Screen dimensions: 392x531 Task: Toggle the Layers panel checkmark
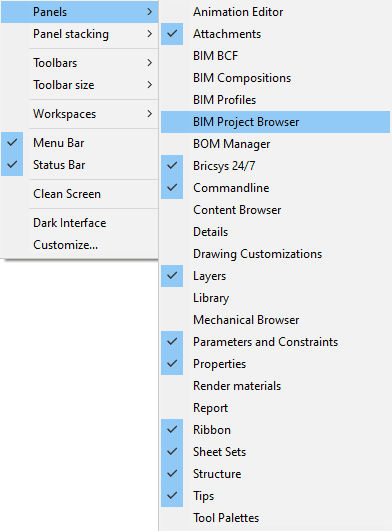(x=172, y=276)
